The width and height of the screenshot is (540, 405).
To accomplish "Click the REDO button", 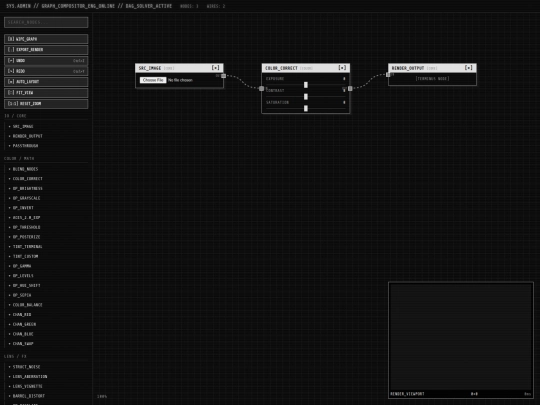I will coord(46,71).
